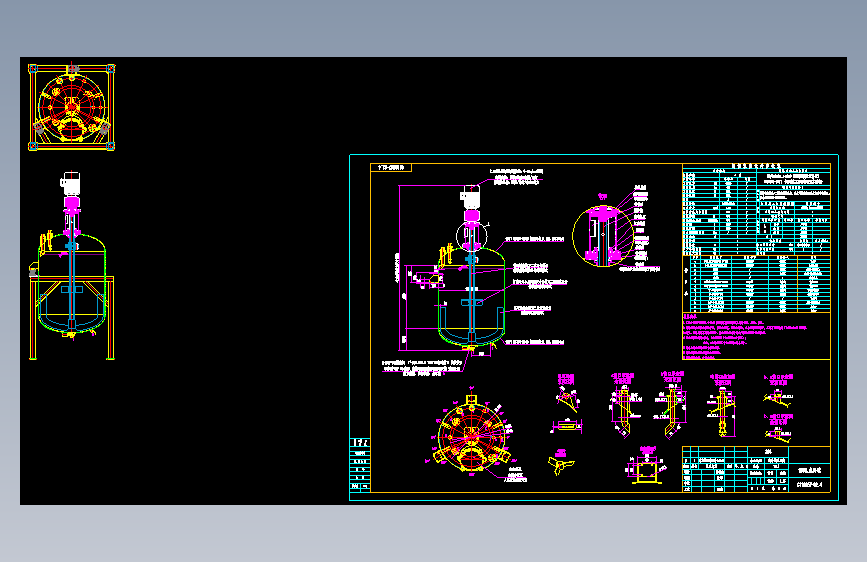Select the top plan view in square frame
The height and width of the screenshot is (562, 867).
[72, 107]
